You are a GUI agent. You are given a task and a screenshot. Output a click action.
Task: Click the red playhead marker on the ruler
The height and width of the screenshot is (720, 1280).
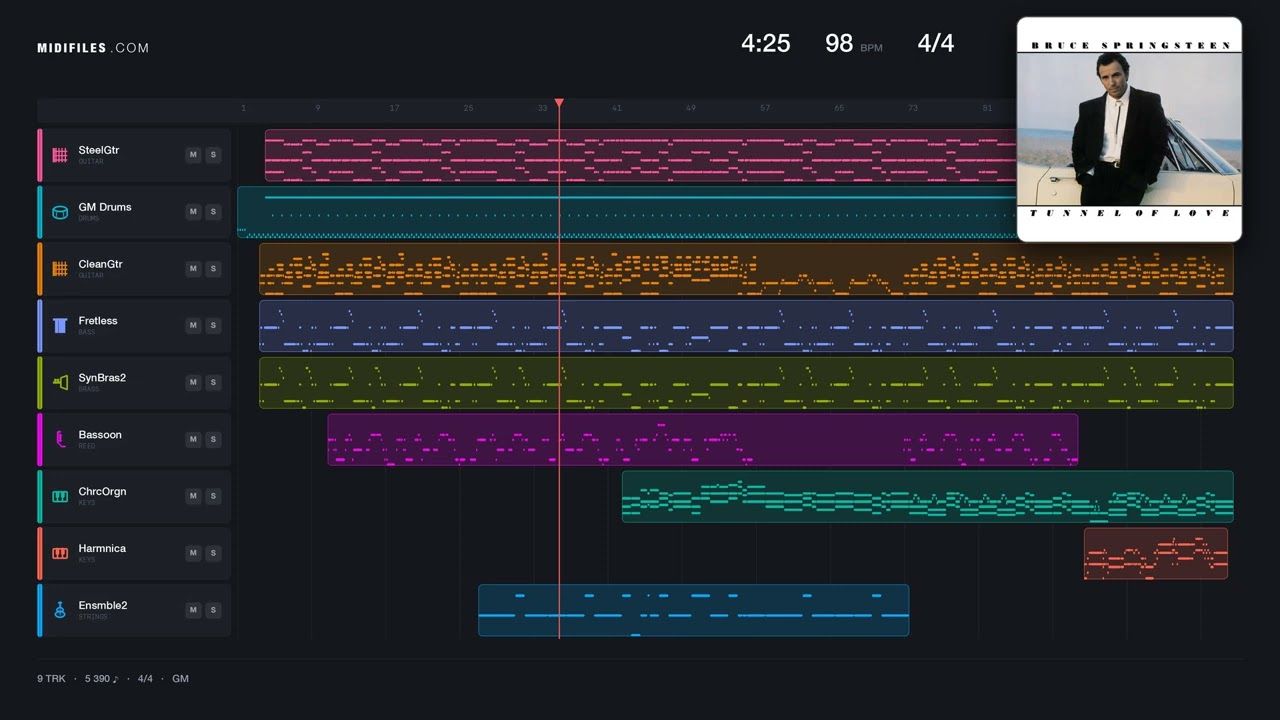point(559,103)
